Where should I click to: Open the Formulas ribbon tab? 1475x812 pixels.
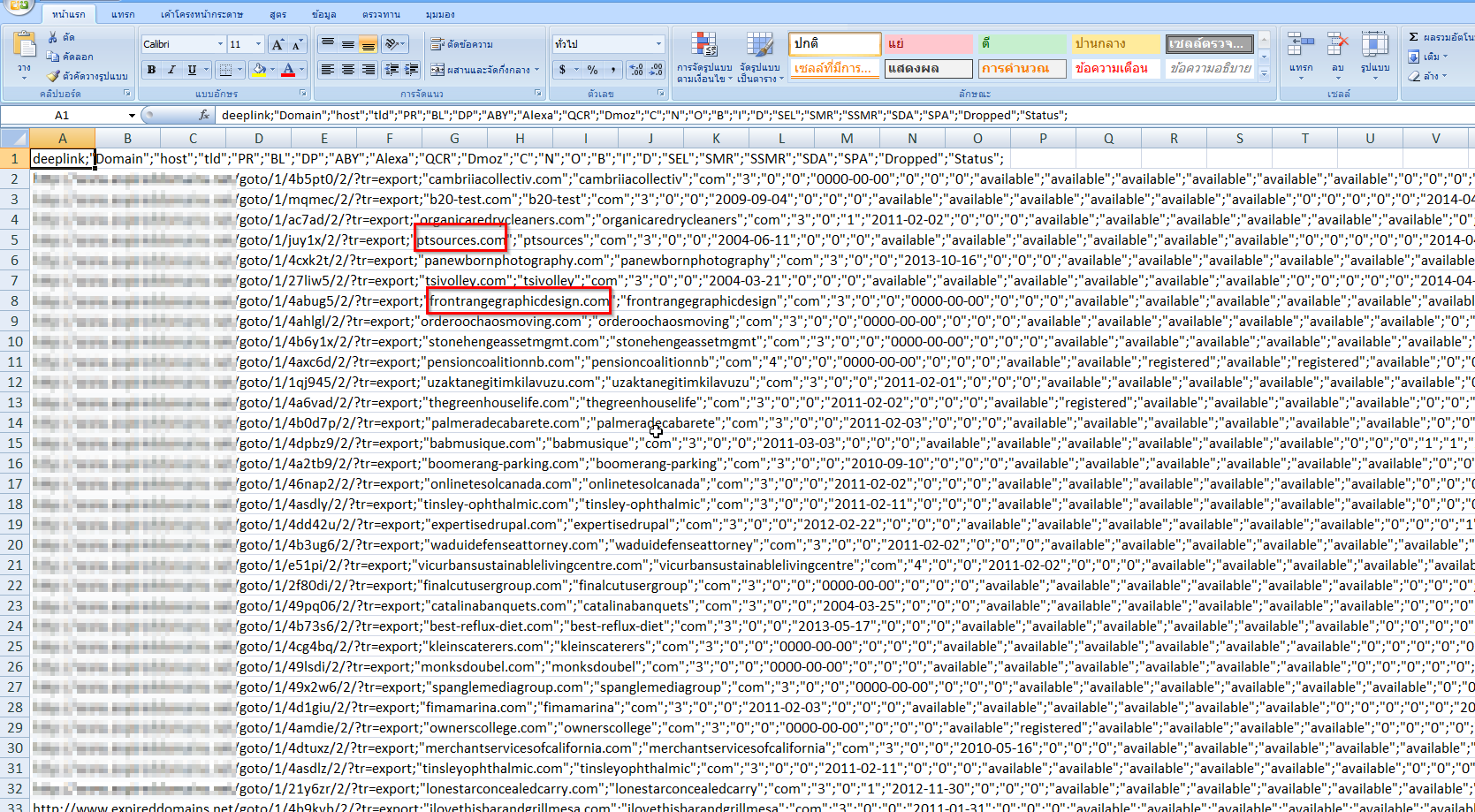pyautogui.click(x=278, y=14)
